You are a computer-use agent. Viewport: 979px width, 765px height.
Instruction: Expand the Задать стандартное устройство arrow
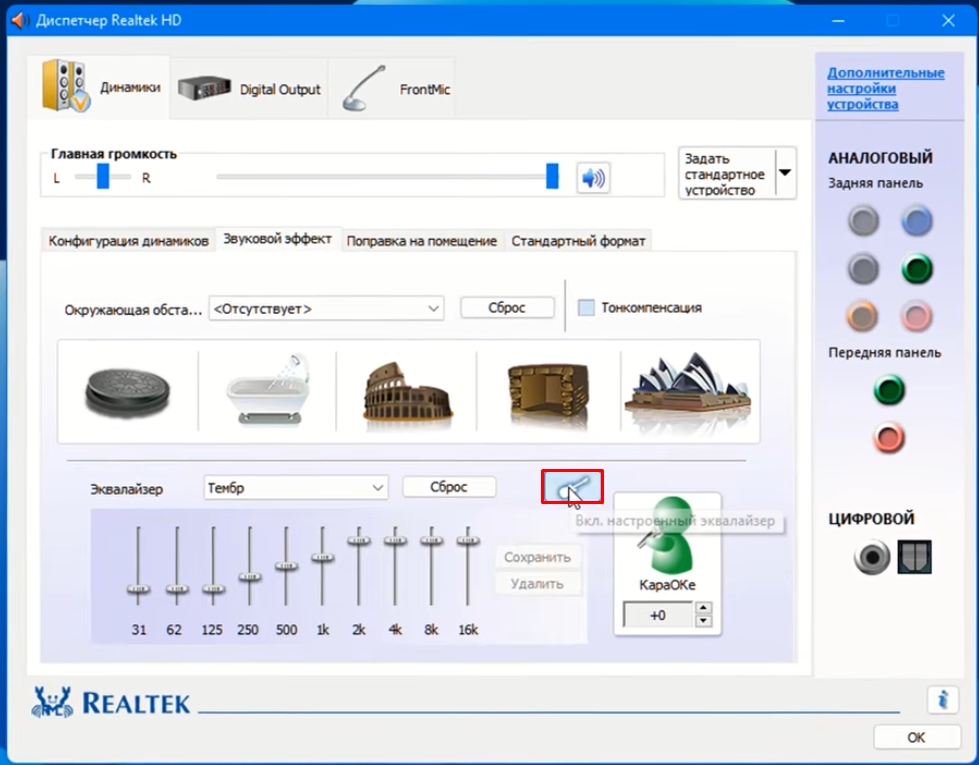(785, 173)
